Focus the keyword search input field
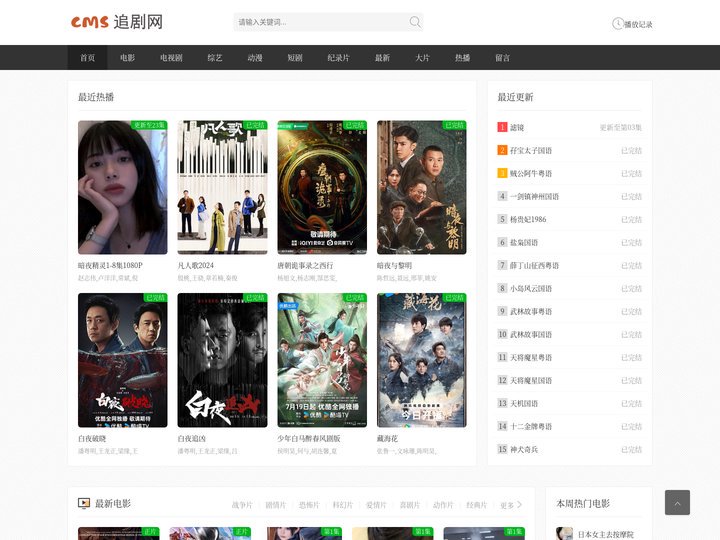Viewport: 720px width, 540px height. (321, 22)
